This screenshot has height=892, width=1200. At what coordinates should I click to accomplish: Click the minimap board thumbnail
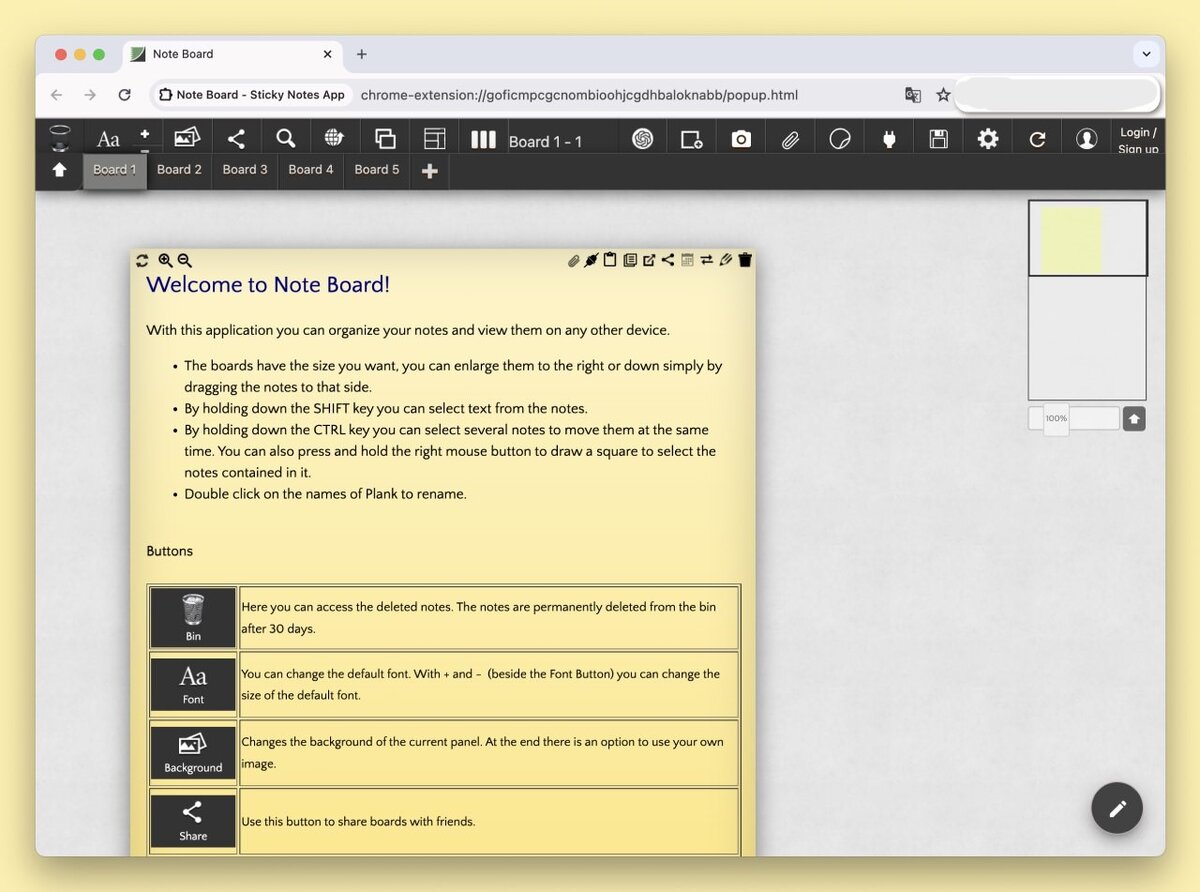(x=1088, y=238)
